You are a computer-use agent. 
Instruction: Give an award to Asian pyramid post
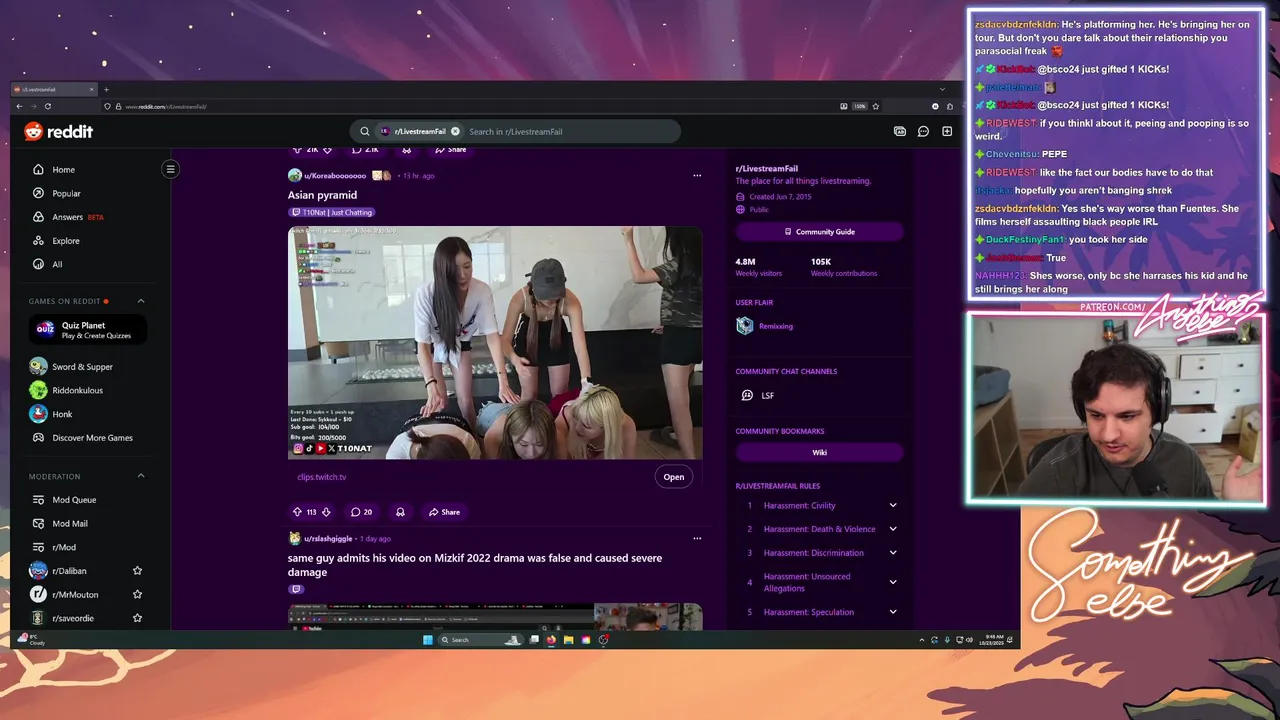[x=400, y=512]
